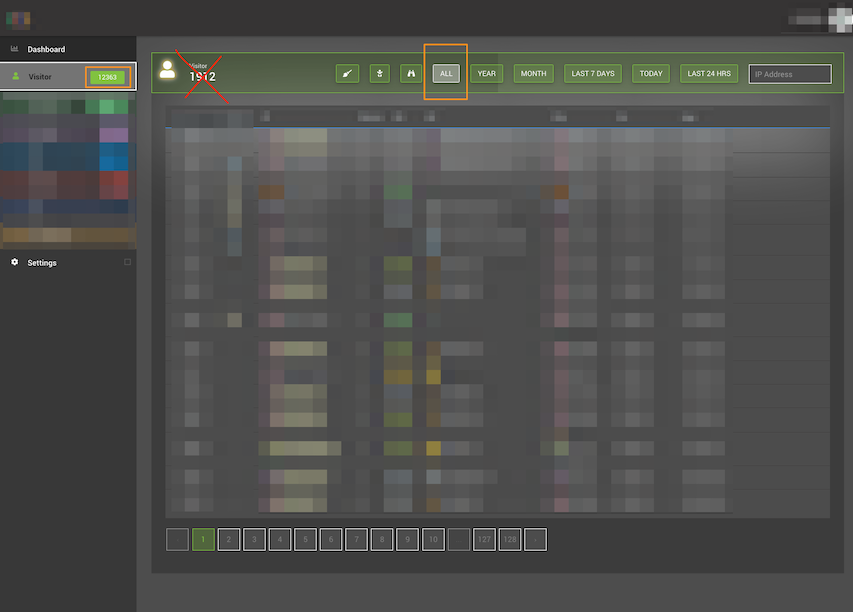Open the Settings menu item
Screen dimensions: 853x612
point(68,262)
